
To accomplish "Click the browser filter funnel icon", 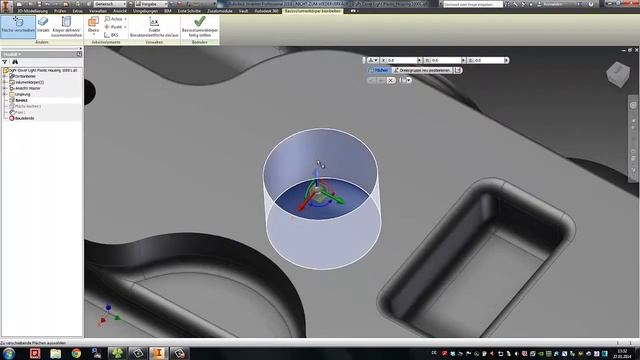I will point(5,62).
